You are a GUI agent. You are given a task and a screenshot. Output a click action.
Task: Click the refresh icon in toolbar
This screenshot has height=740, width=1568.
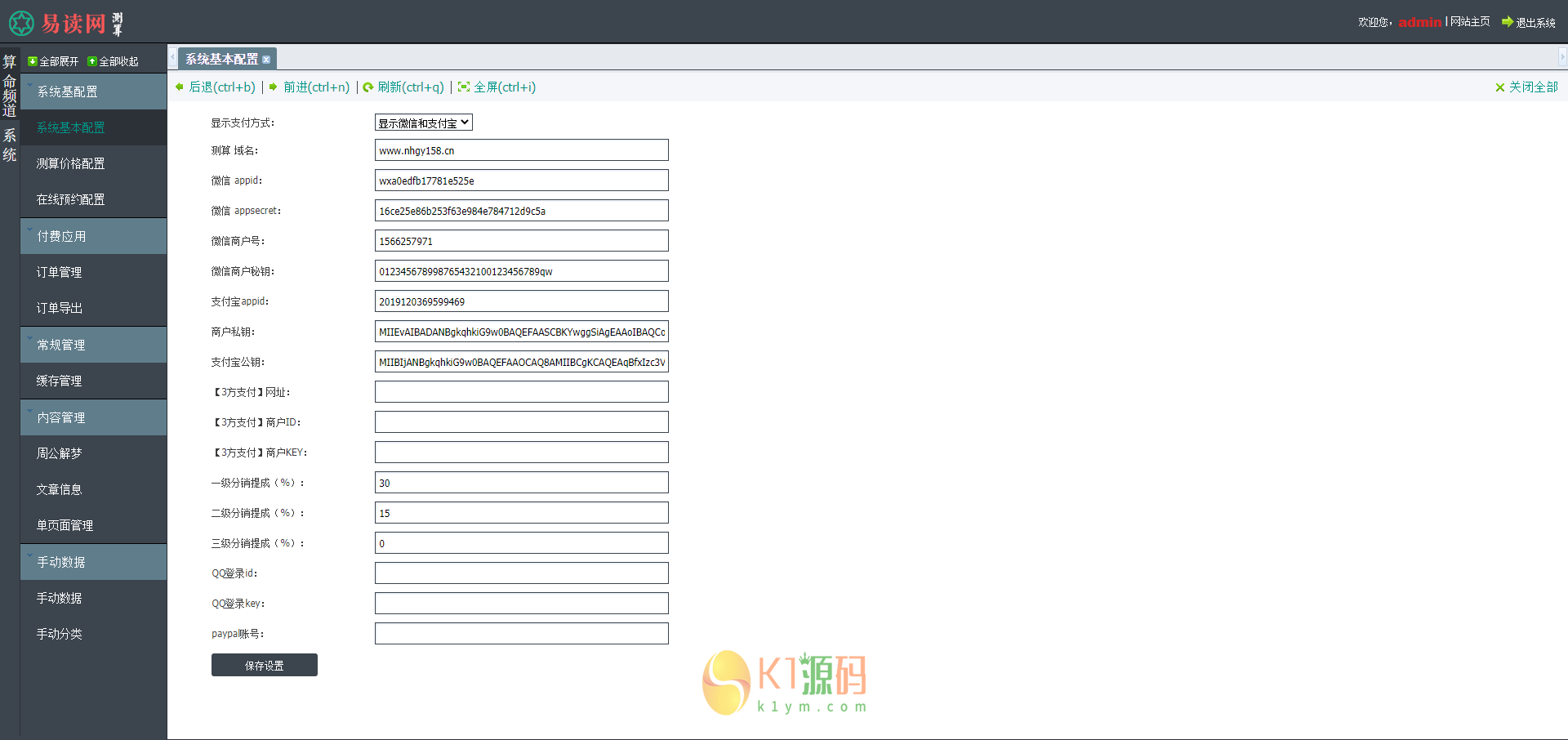pos(368,87)
